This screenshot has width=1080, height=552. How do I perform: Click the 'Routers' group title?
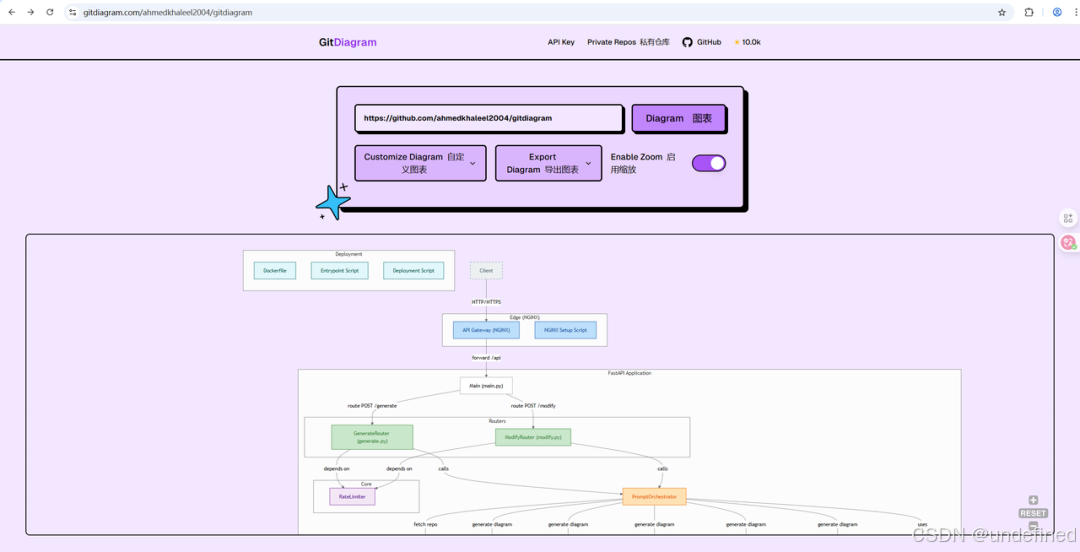pos(497,420)
